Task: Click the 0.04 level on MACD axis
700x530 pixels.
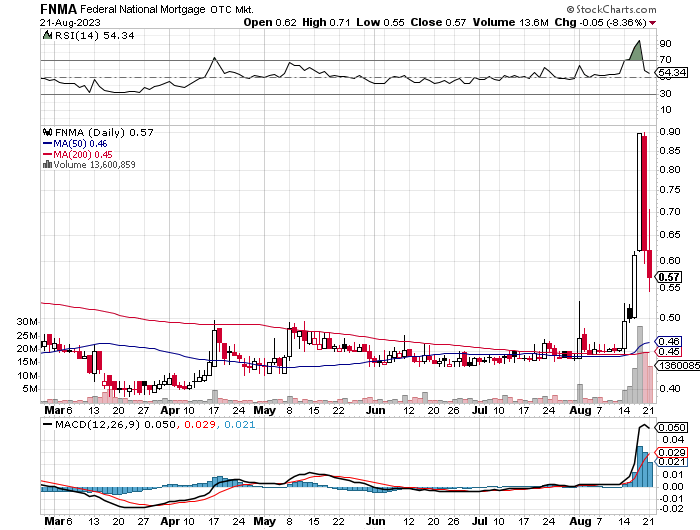Action: 673,440
